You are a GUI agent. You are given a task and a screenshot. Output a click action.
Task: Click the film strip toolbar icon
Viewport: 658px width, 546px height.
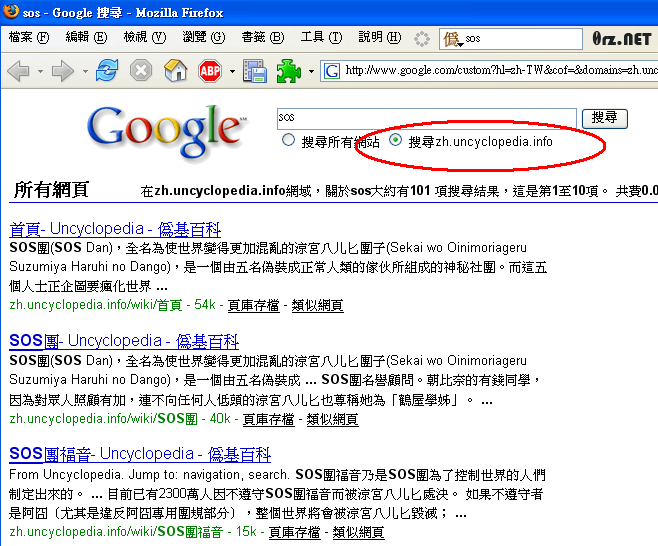click(x=255, y=71)
